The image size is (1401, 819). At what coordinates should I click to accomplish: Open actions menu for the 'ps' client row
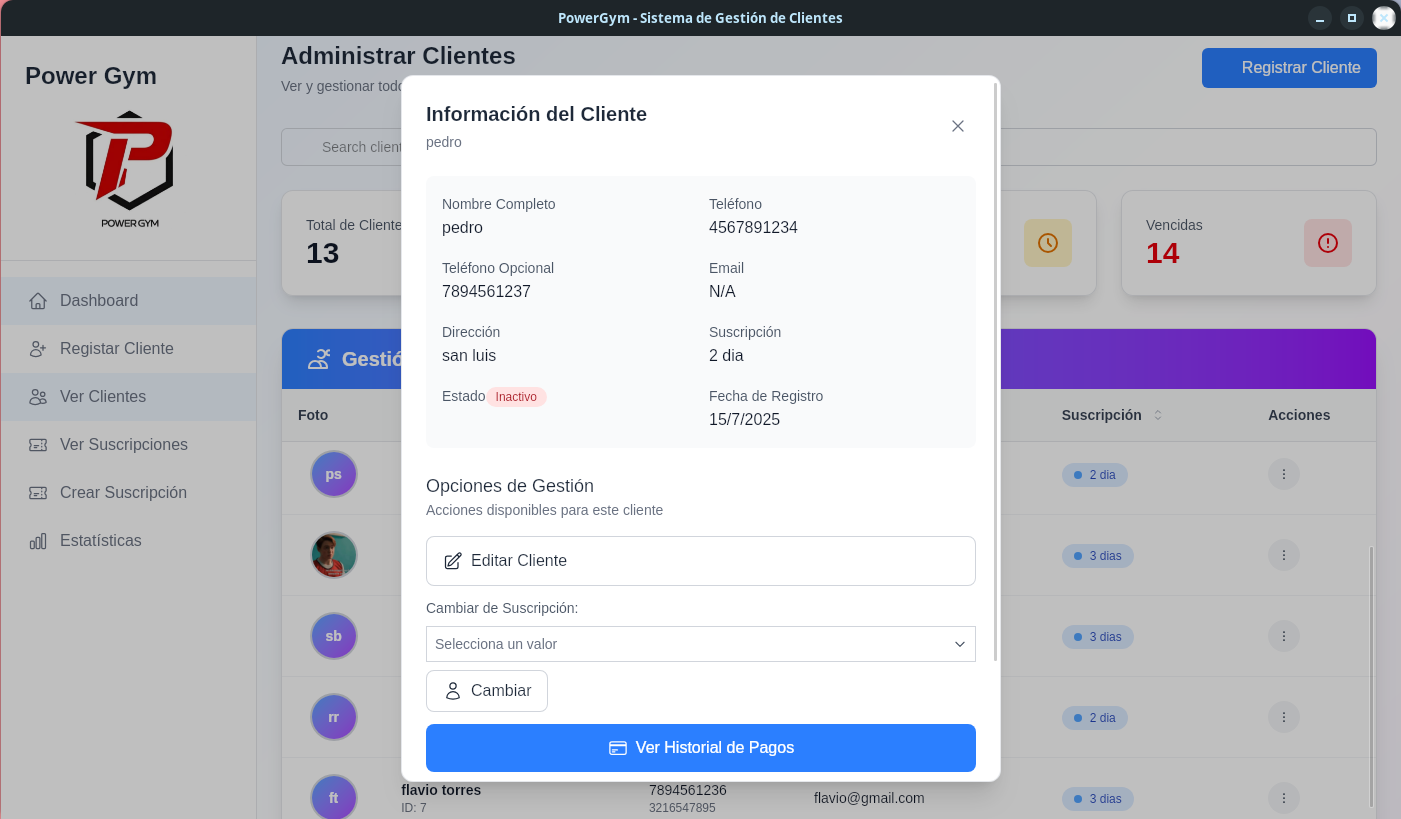(x=1284, y=474)
